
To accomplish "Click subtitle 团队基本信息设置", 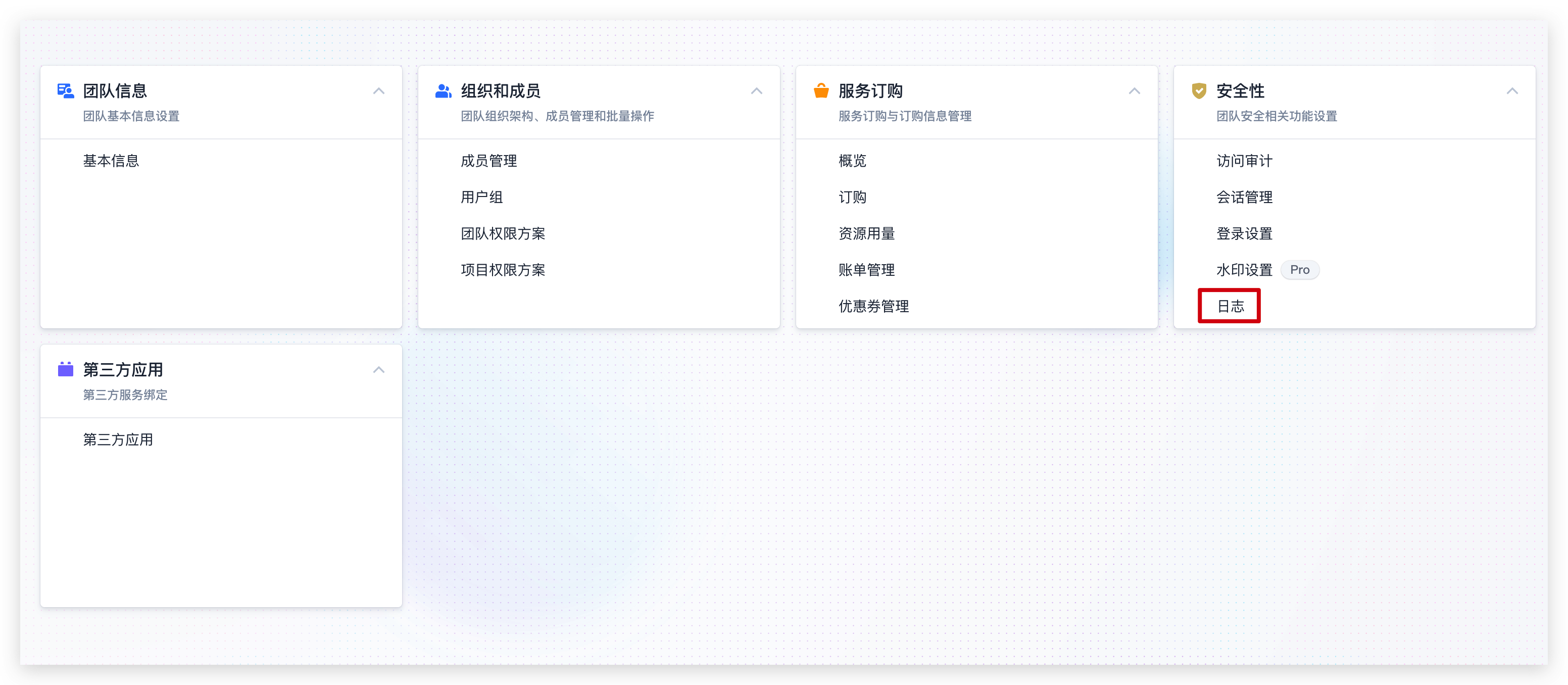I will [x=131, y=116].
